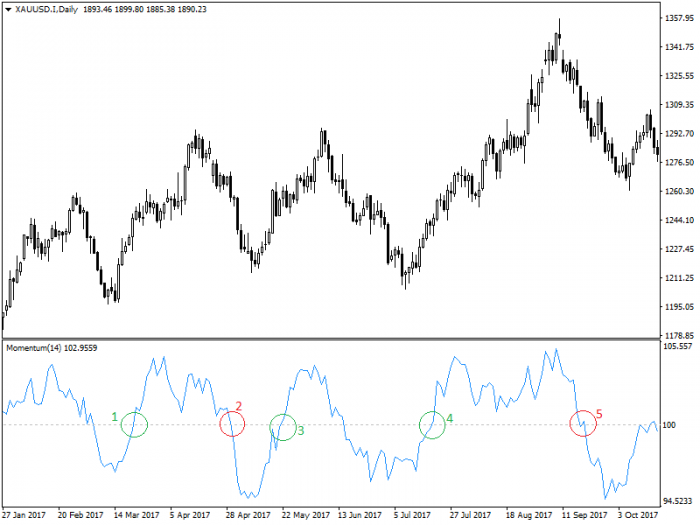Click the 1227.45 price axis label

point(679,249)
